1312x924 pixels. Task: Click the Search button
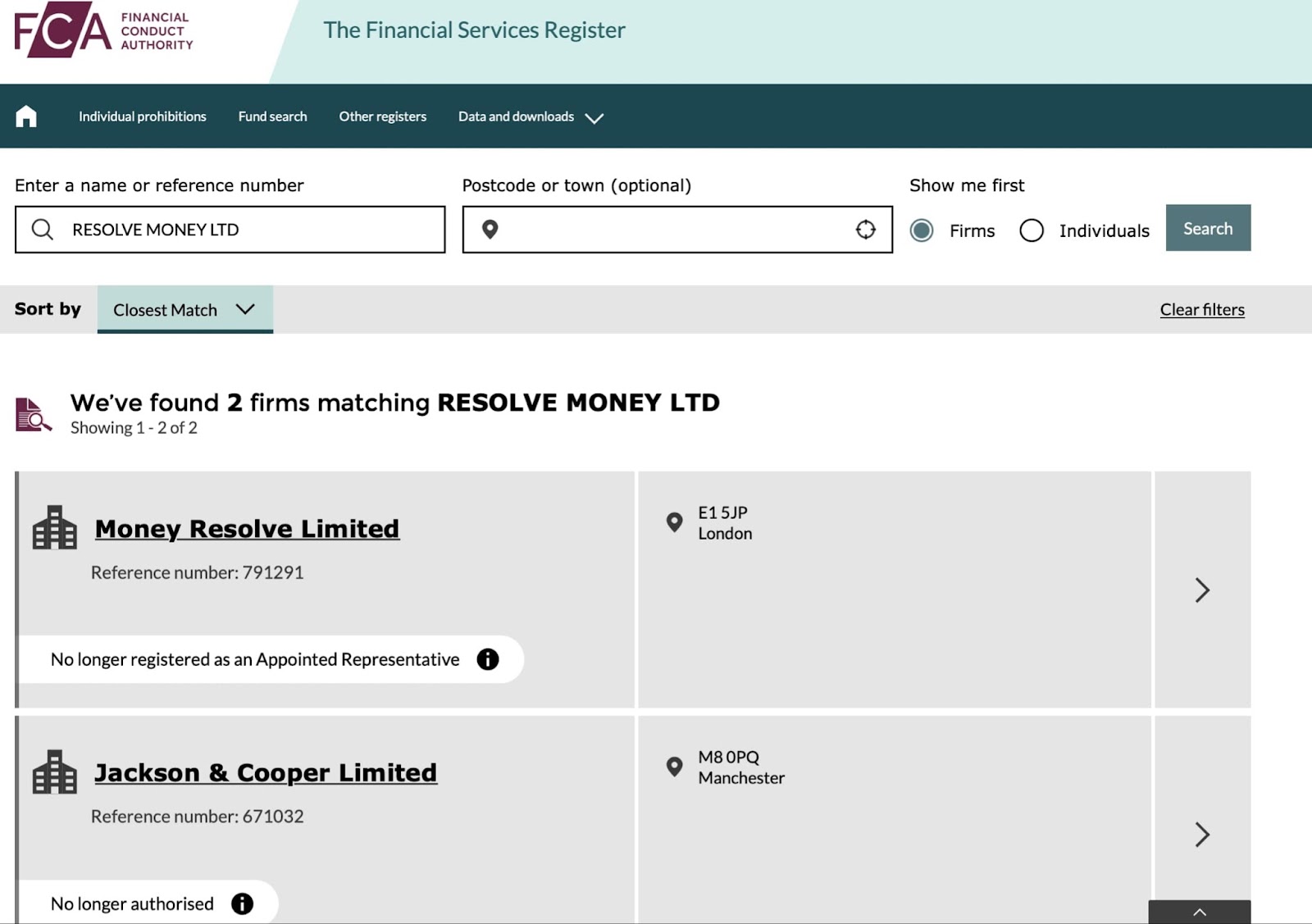tap(1208, 228)
